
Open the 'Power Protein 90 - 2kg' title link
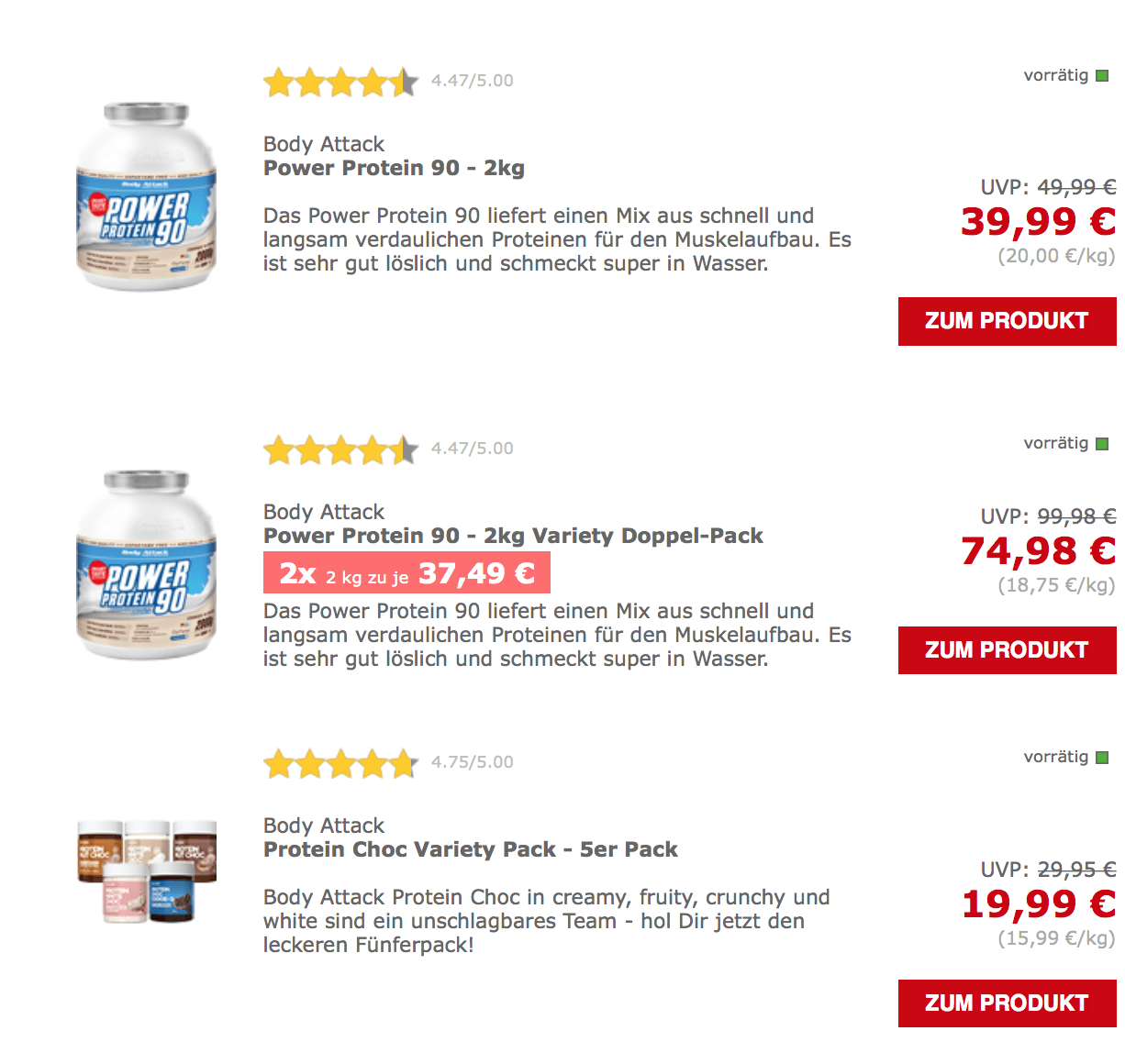pyautogui.click(x=394, y=169)
